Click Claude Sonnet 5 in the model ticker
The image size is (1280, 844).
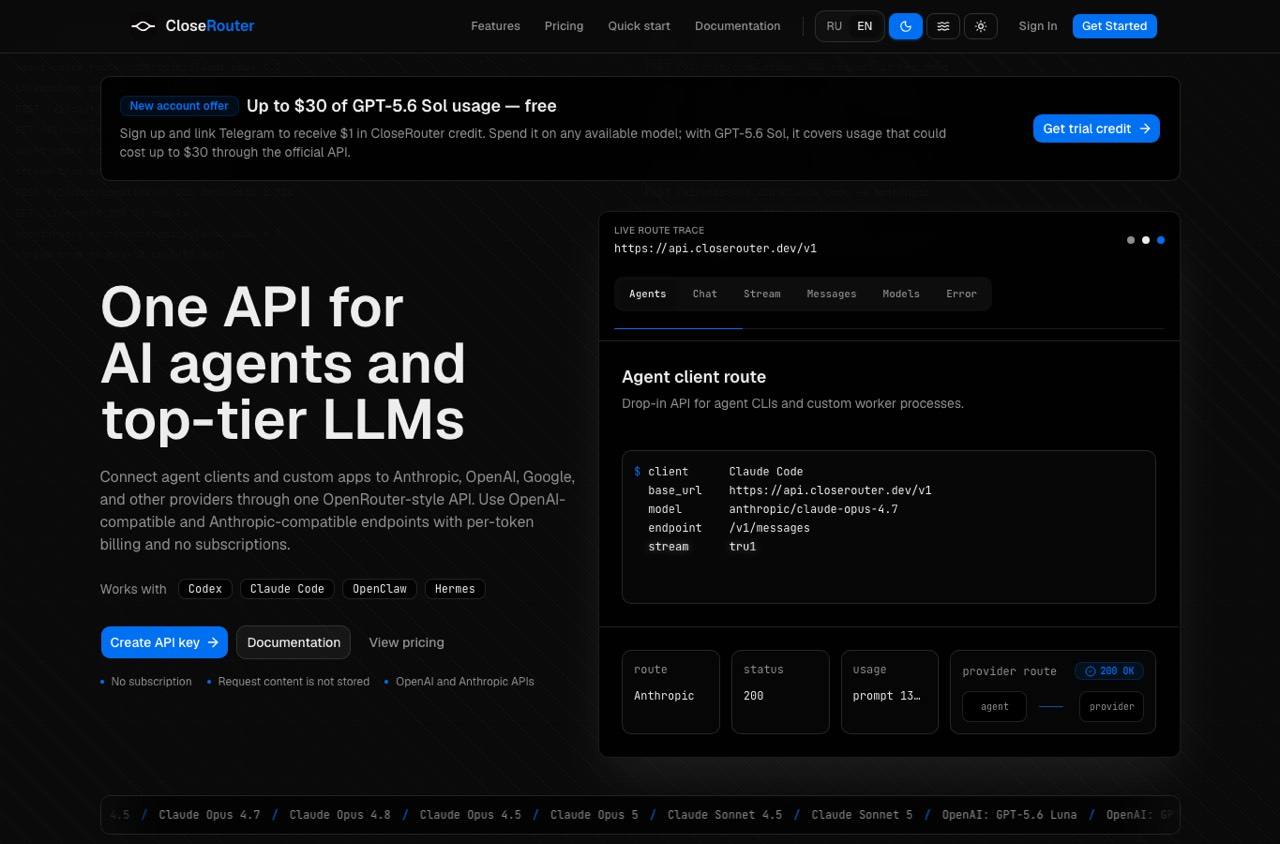tap(862, 815)
